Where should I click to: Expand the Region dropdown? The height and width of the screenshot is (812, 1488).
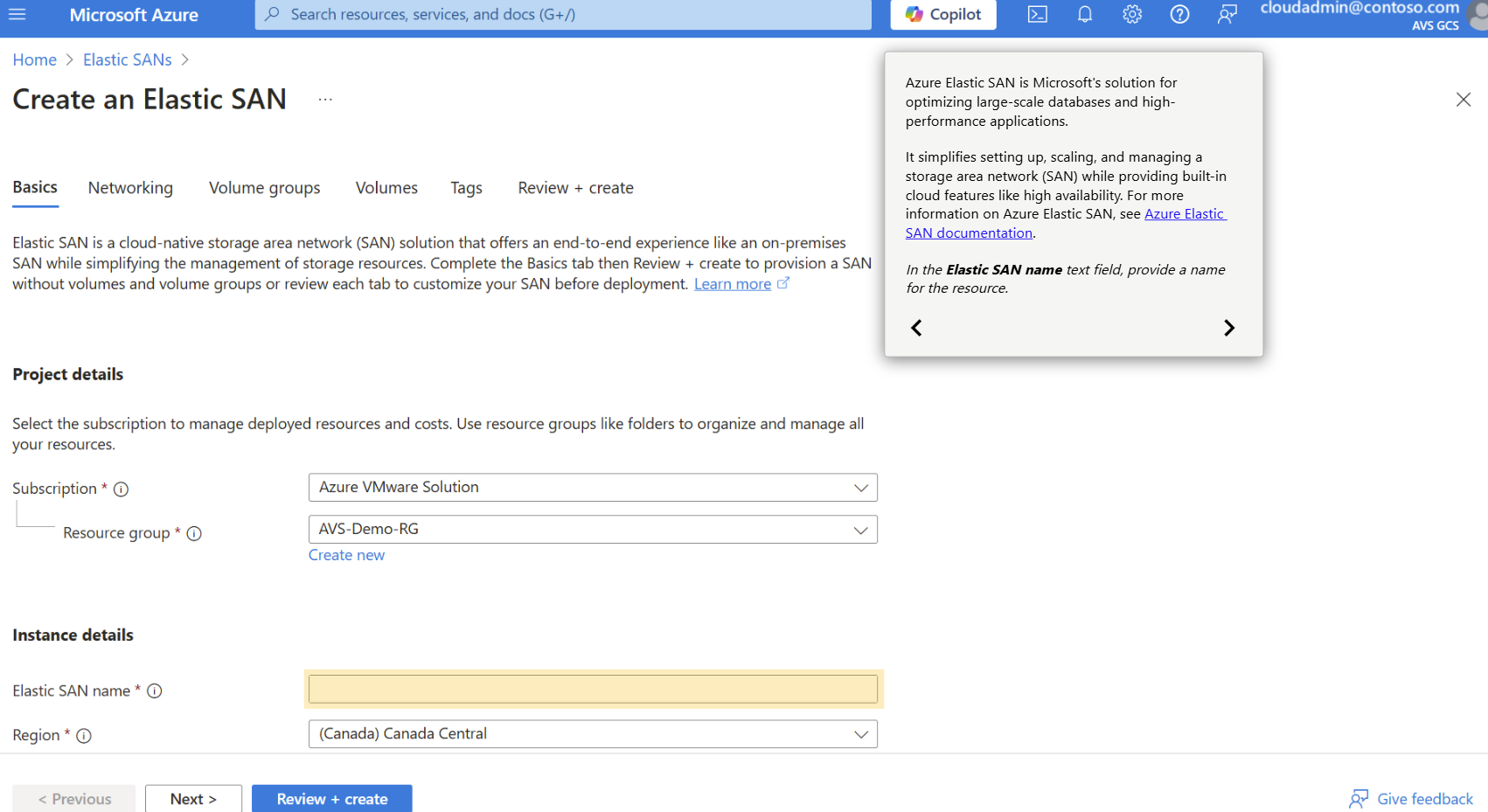point(593,734)
